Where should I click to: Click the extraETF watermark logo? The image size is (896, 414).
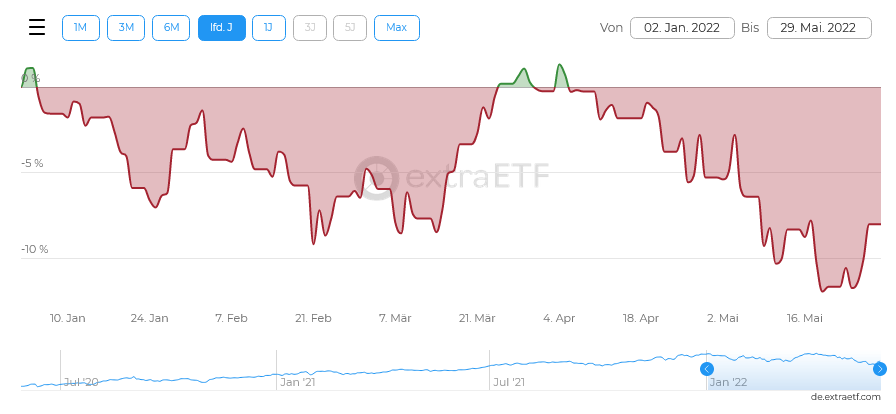453,177
